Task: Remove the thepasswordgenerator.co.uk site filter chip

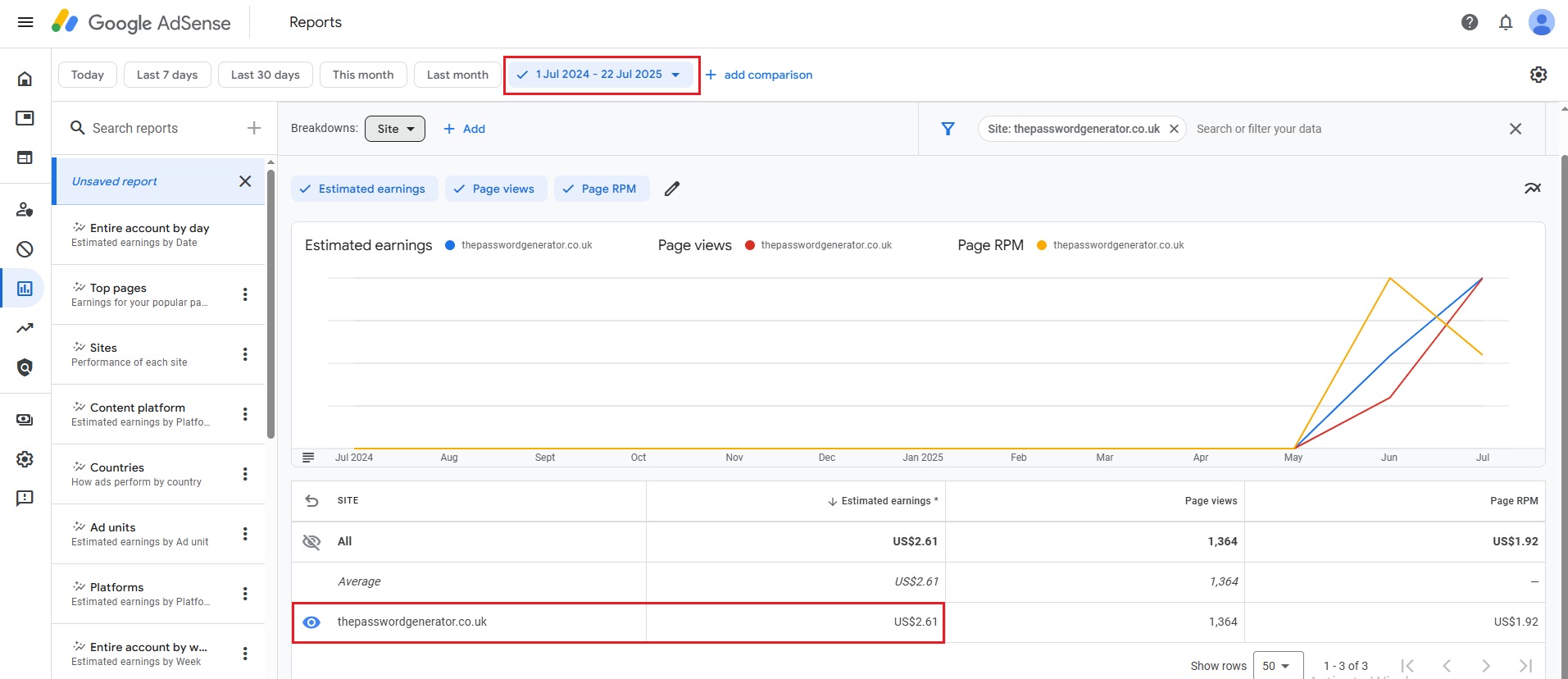Action: click(1174, 129)
